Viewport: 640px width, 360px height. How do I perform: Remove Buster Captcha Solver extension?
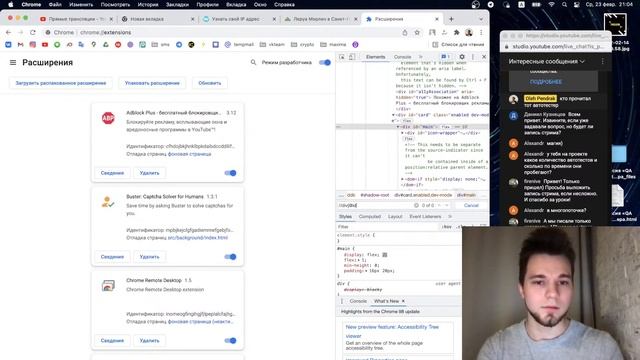coord(149,257)
